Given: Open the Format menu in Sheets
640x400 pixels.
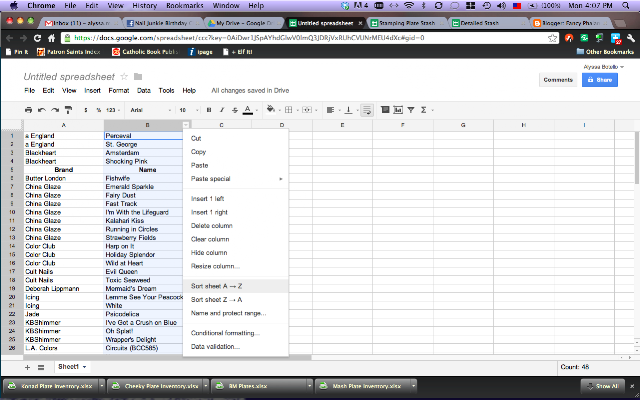Looking at the screenshot, I should (x=119, y=91).
